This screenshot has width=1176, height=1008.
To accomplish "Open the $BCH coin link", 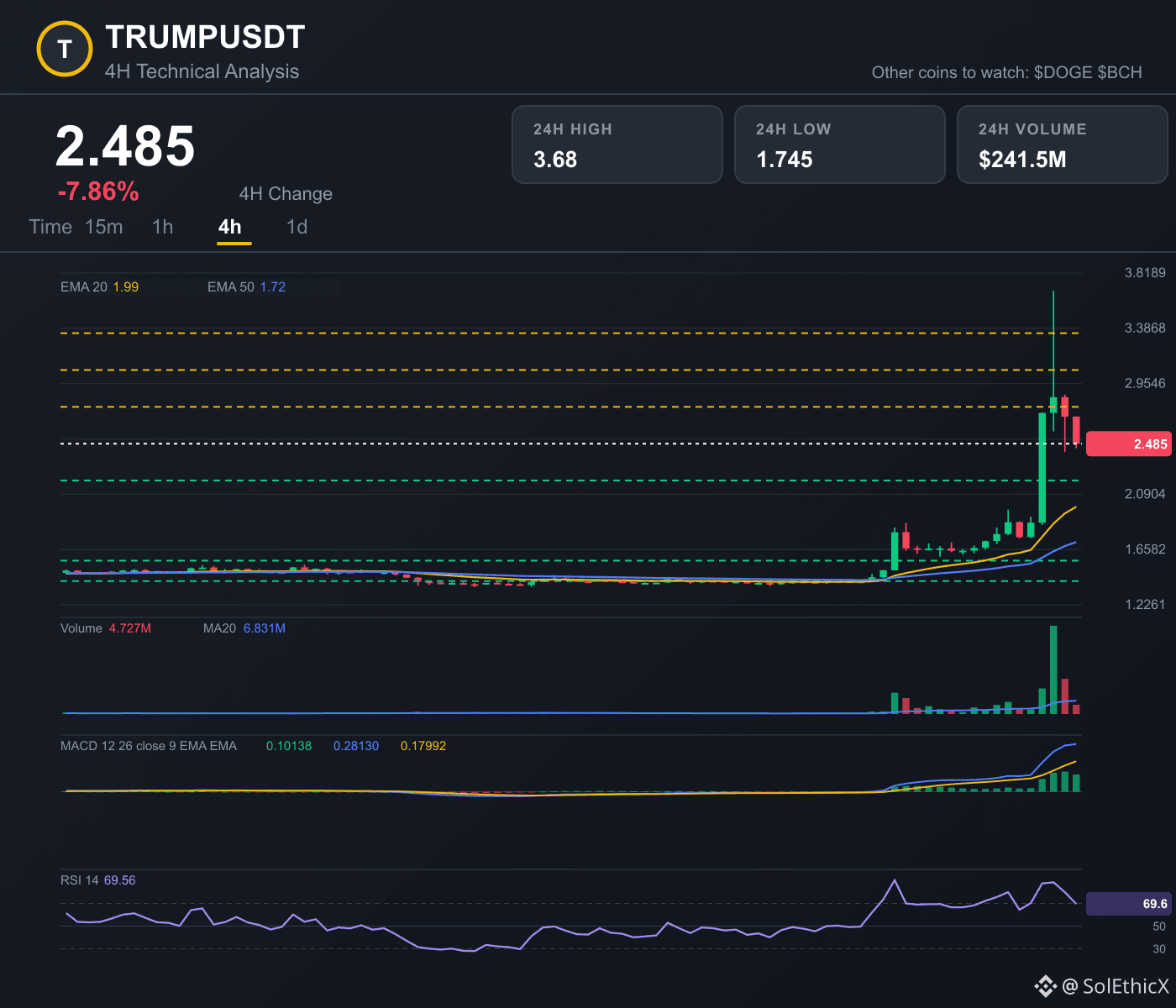I will point(1120,72).
